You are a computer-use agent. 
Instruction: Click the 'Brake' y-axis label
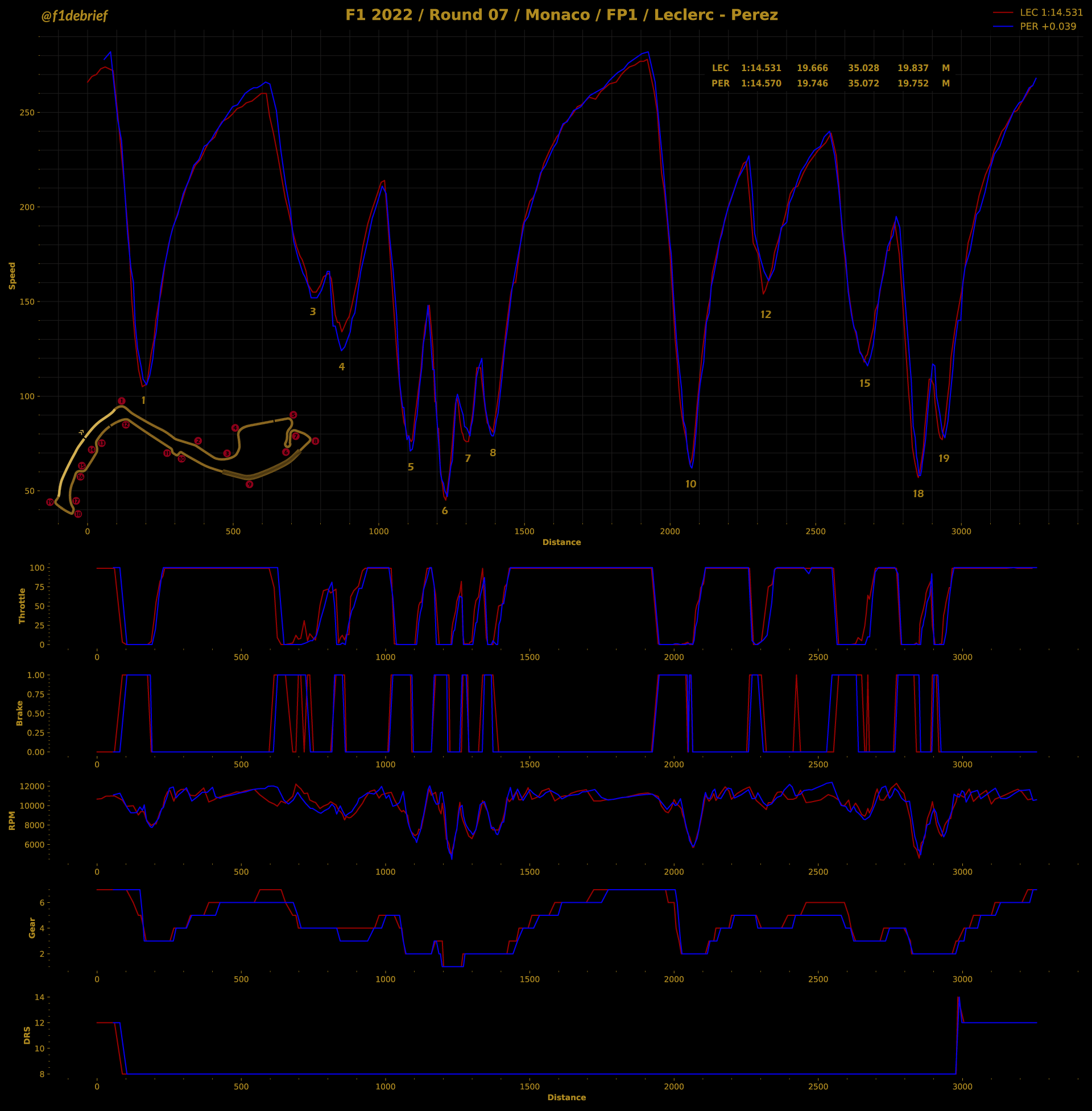[x=19, y=713]
